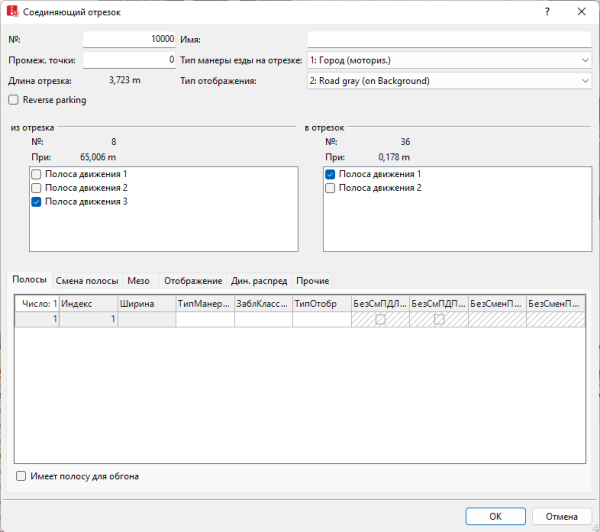The width and height of the screenshot is (600, 532).
Task: Expand the Тип отображения dropdown
Action: 449,80
